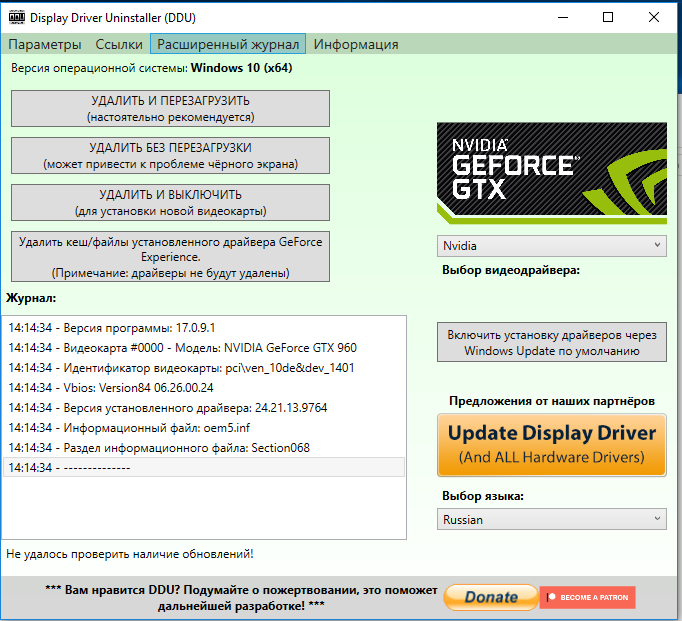
Task: Select log row with NVIDIA GeForce GTX 960
Action: [204, 347]
